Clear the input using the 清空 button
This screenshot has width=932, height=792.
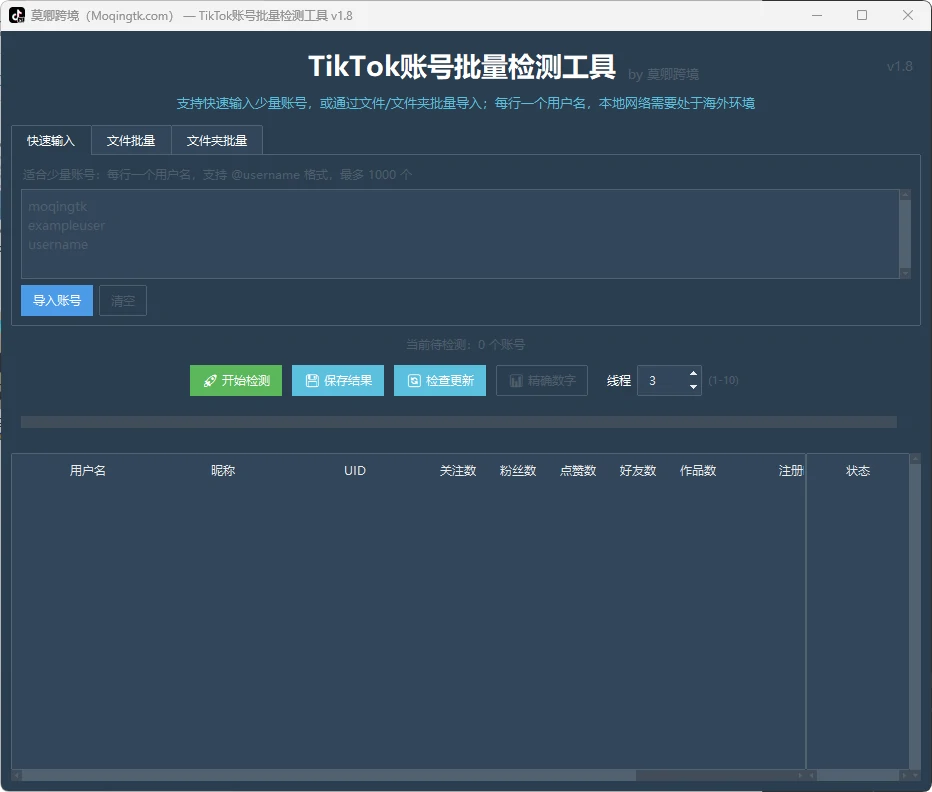point(123,300)
